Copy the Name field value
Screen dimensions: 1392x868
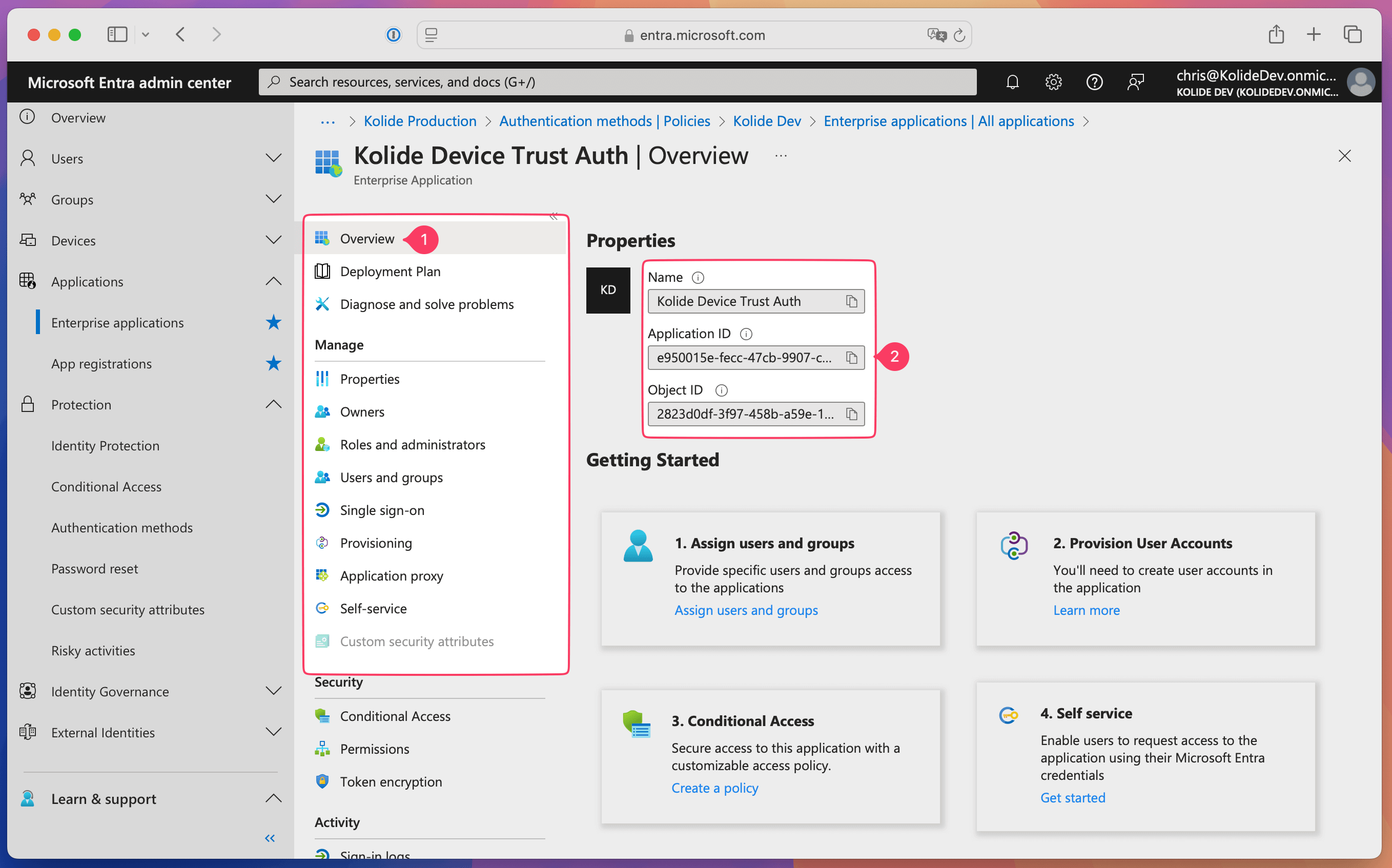[851, 301]
